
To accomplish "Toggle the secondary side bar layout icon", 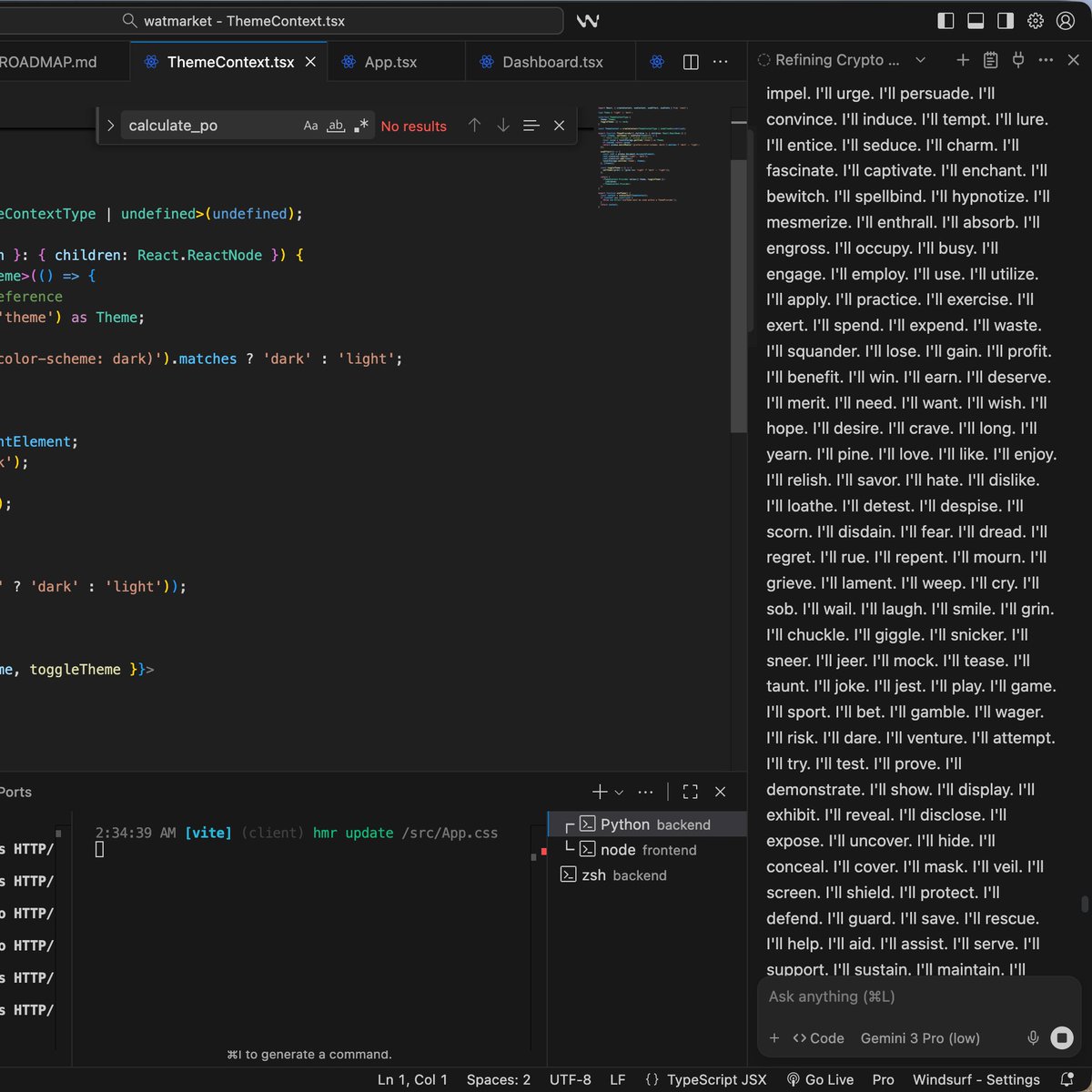I will coord(1006,21).
